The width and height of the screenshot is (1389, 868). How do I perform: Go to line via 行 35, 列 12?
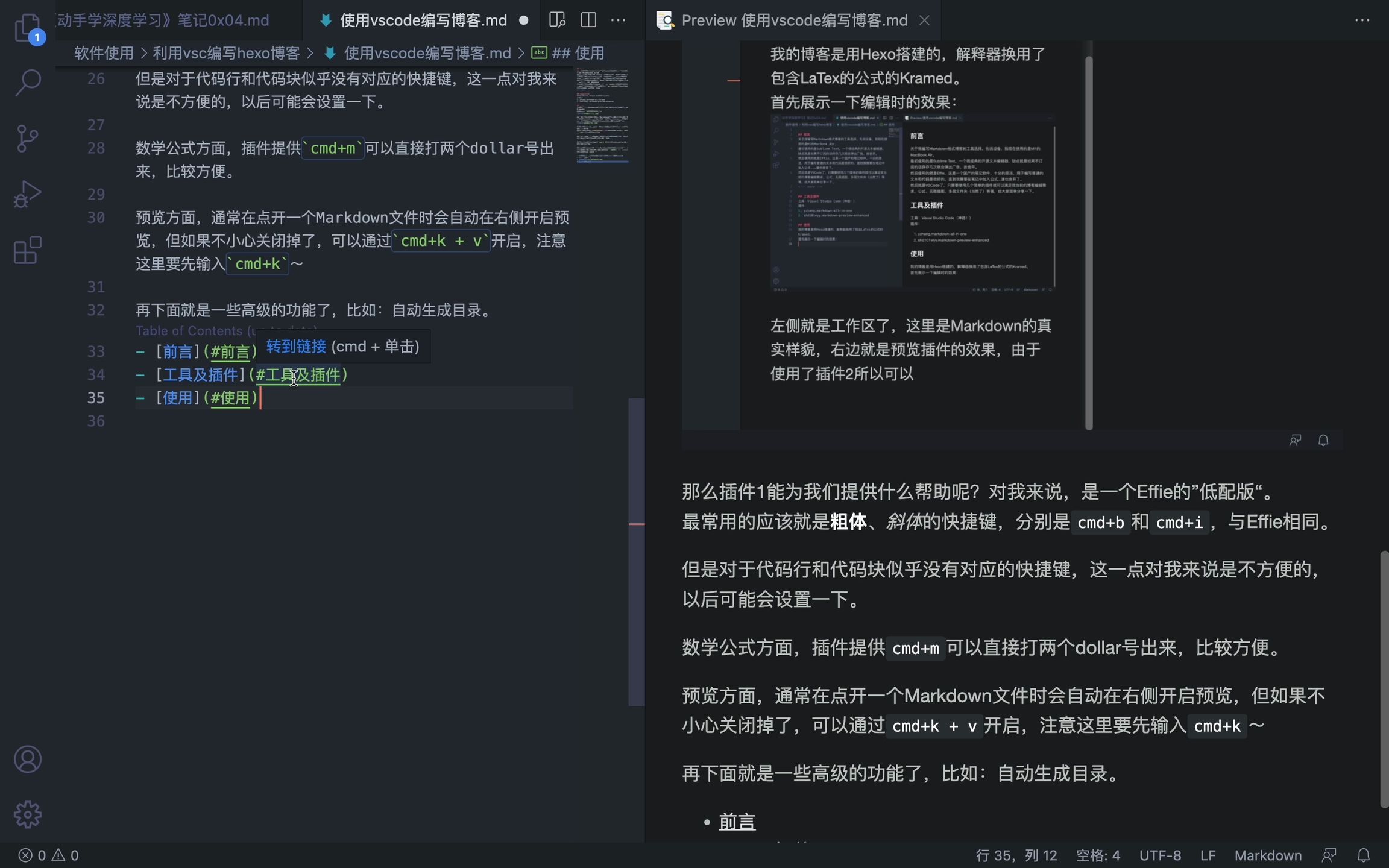click(1016, 855)
